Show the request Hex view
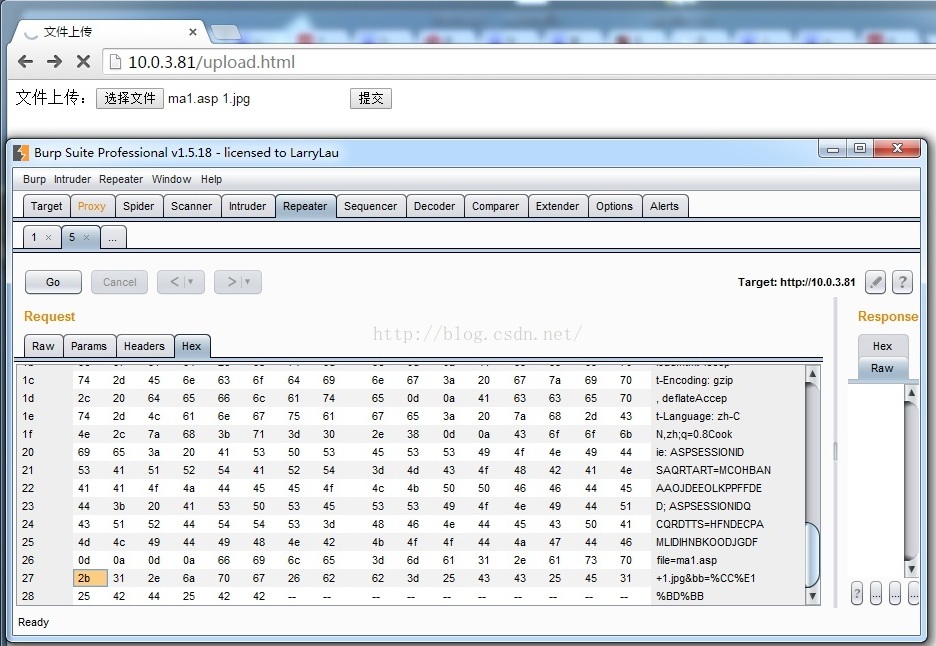 pos(192,346)
